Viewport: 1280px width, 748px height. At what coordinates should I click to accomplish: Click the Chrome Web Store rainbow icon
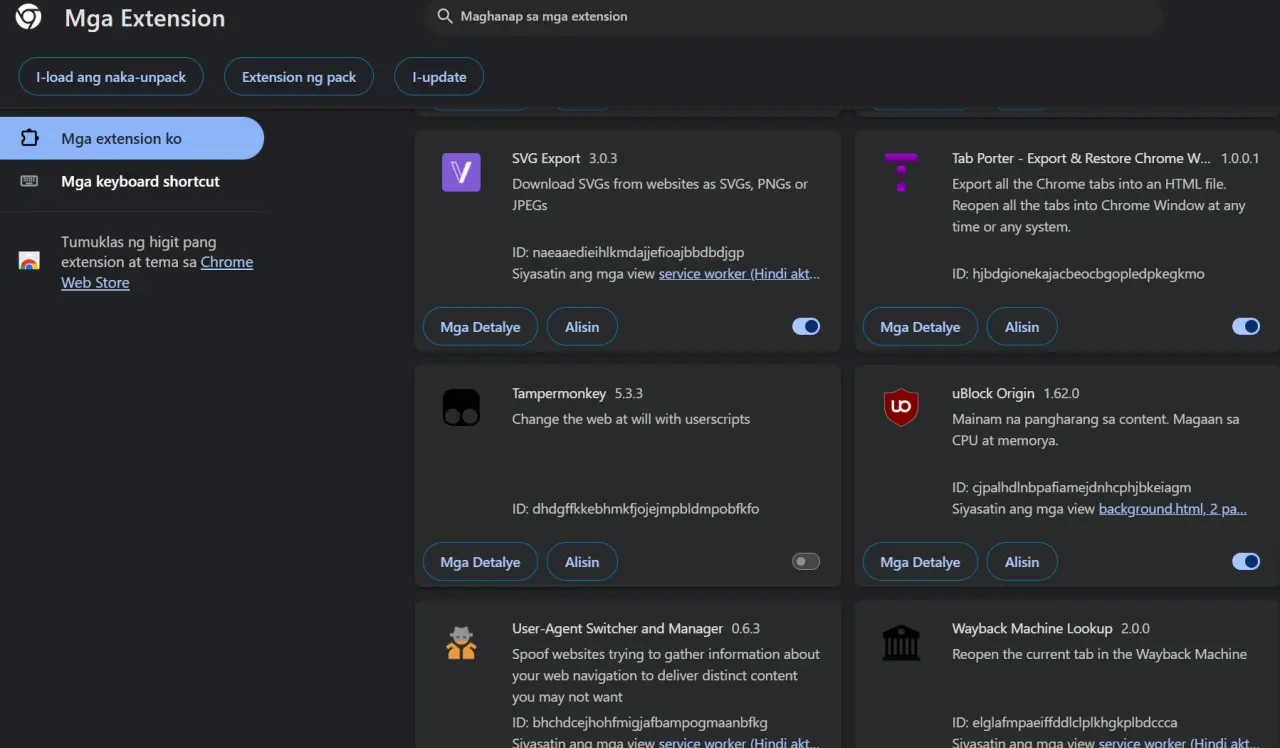tap(29, 262)
